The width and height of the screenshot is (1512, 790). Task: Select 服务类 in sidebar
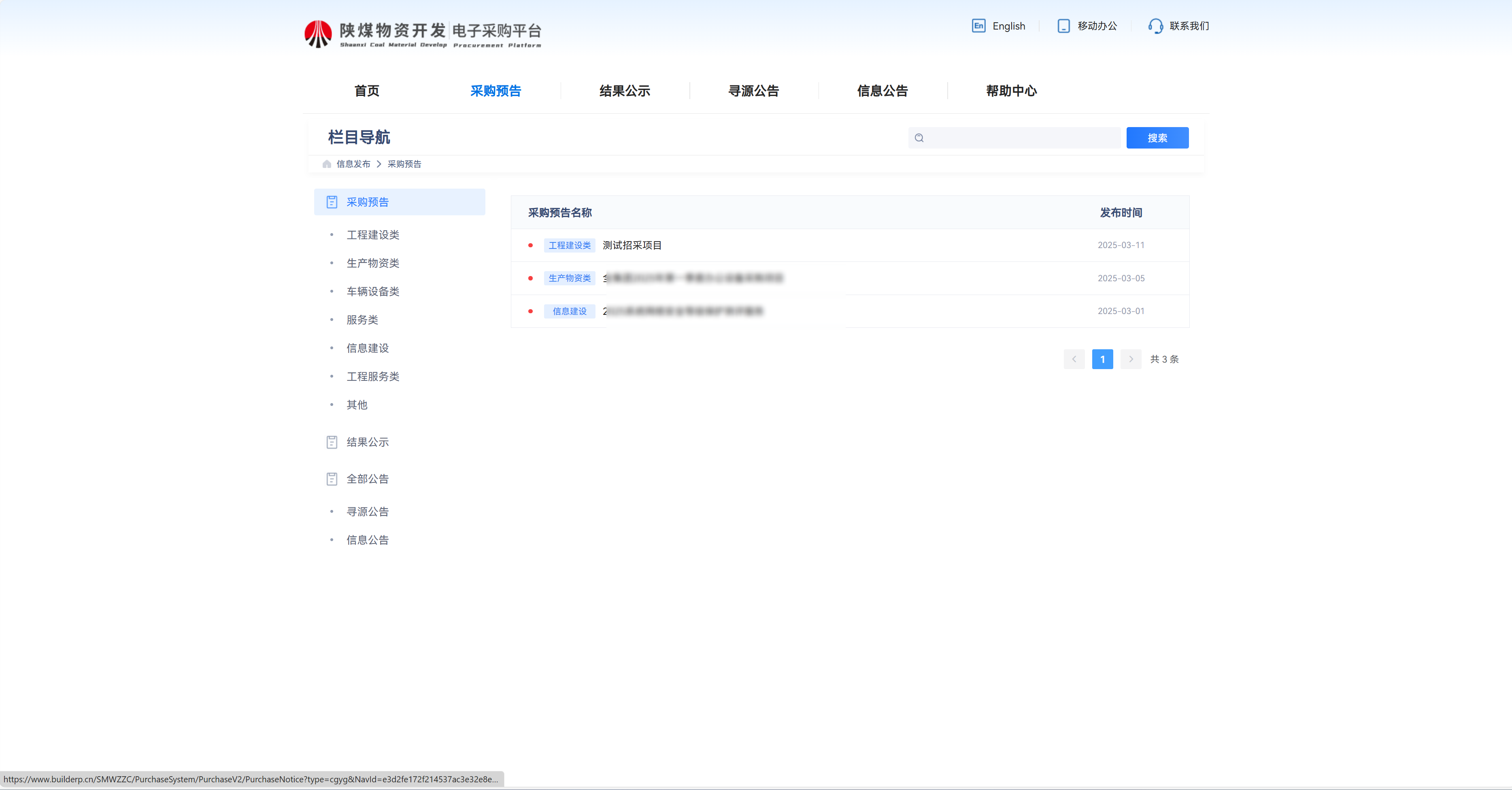point(362,320)
